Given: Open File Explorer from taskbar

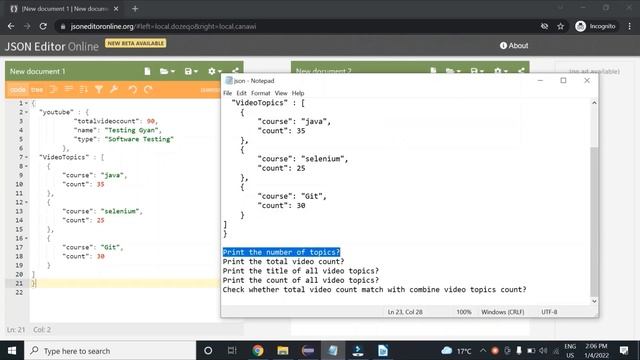Looking at the screenshot, I should click(282, 351).
